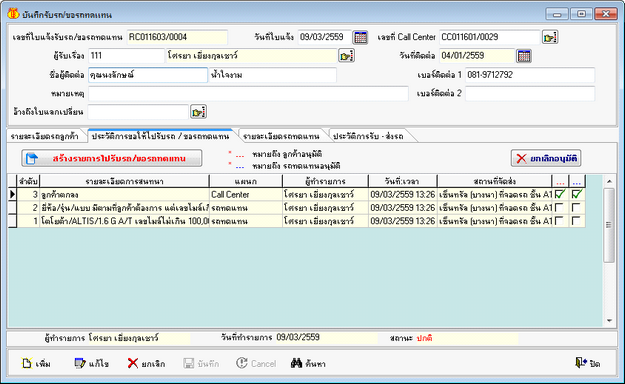
Task: Open ประวัติการรับ - ส่งรถ tab
Action: (368, 136)
